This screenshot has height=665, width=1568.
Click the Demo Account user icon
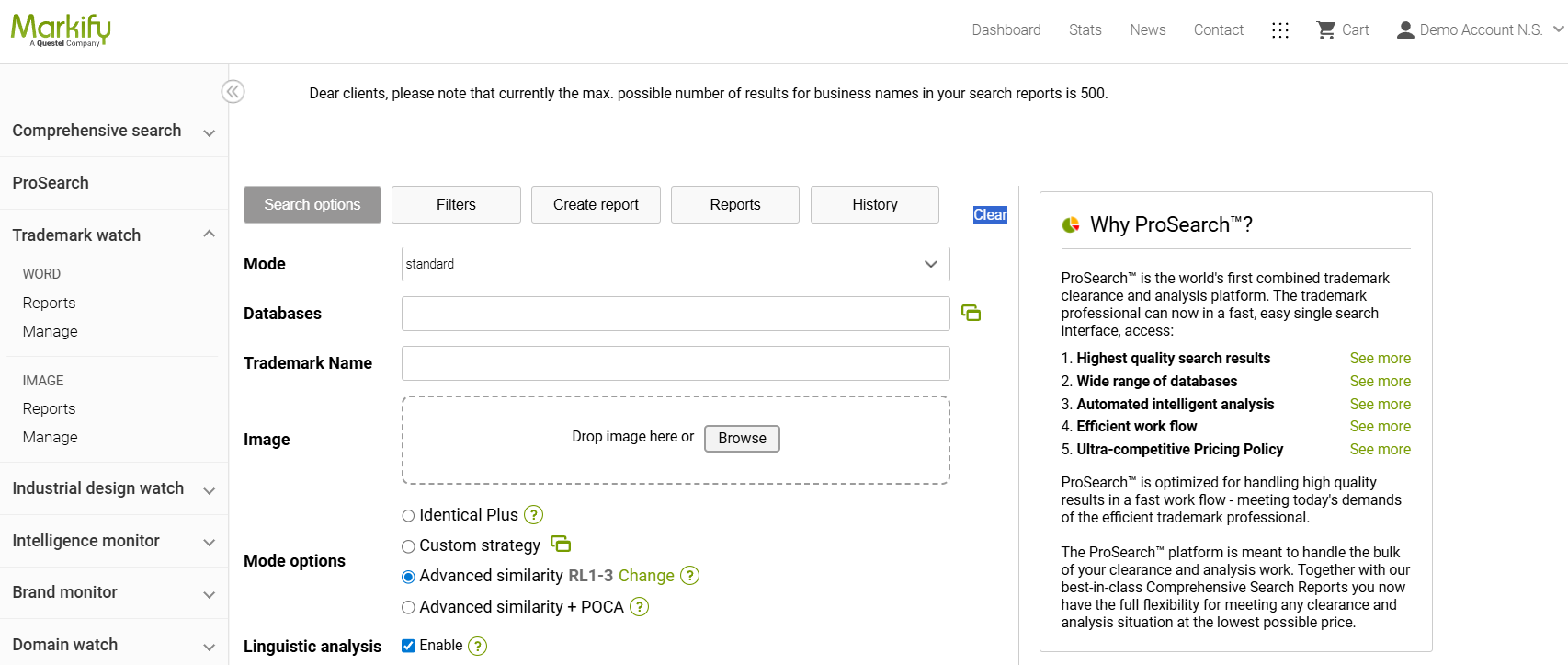(1404, 30)
